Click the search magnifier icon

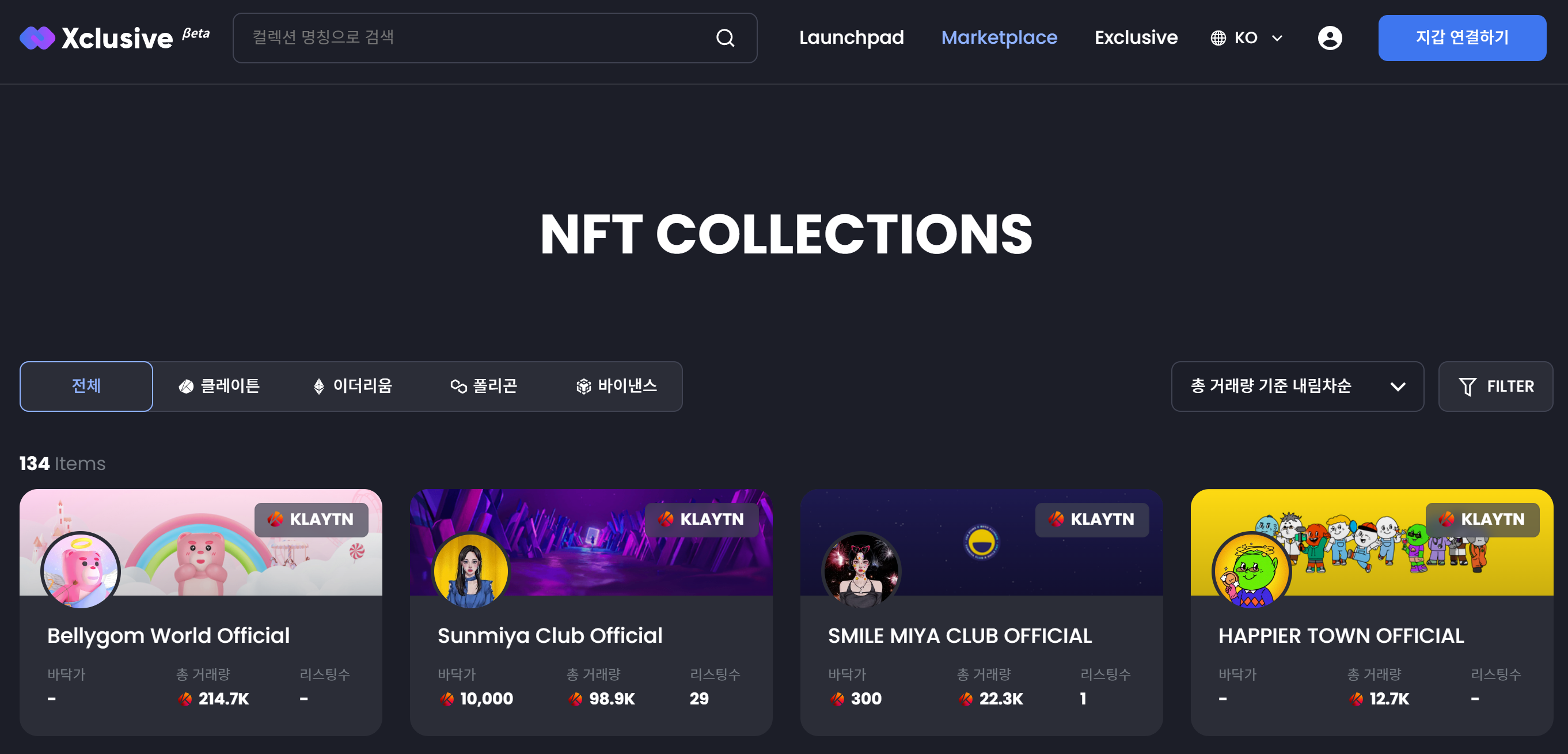tap(724, 38)
